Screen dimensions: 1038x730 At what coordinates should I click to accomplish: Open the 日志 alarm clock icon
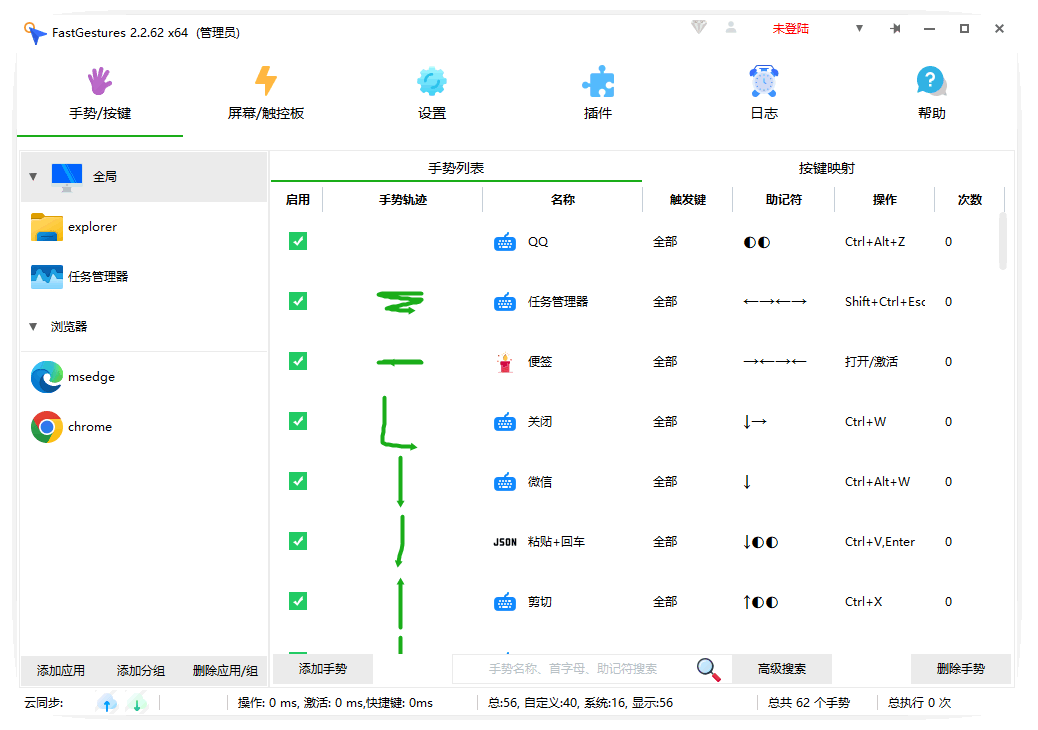(764, 83)
